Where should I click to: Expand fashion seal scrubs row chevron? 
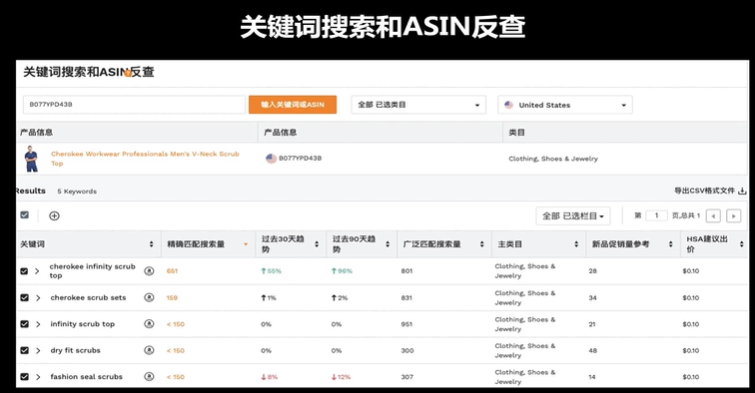click(x=38, y=377)
